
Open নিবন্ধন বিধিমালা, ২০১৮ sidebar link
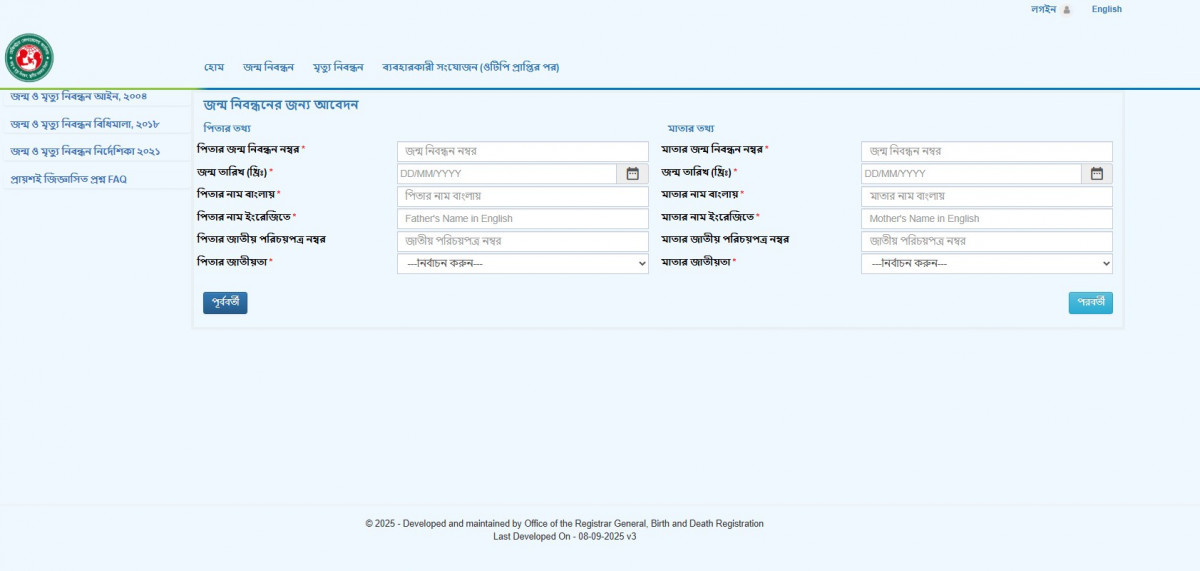click(x=85, y=124)
